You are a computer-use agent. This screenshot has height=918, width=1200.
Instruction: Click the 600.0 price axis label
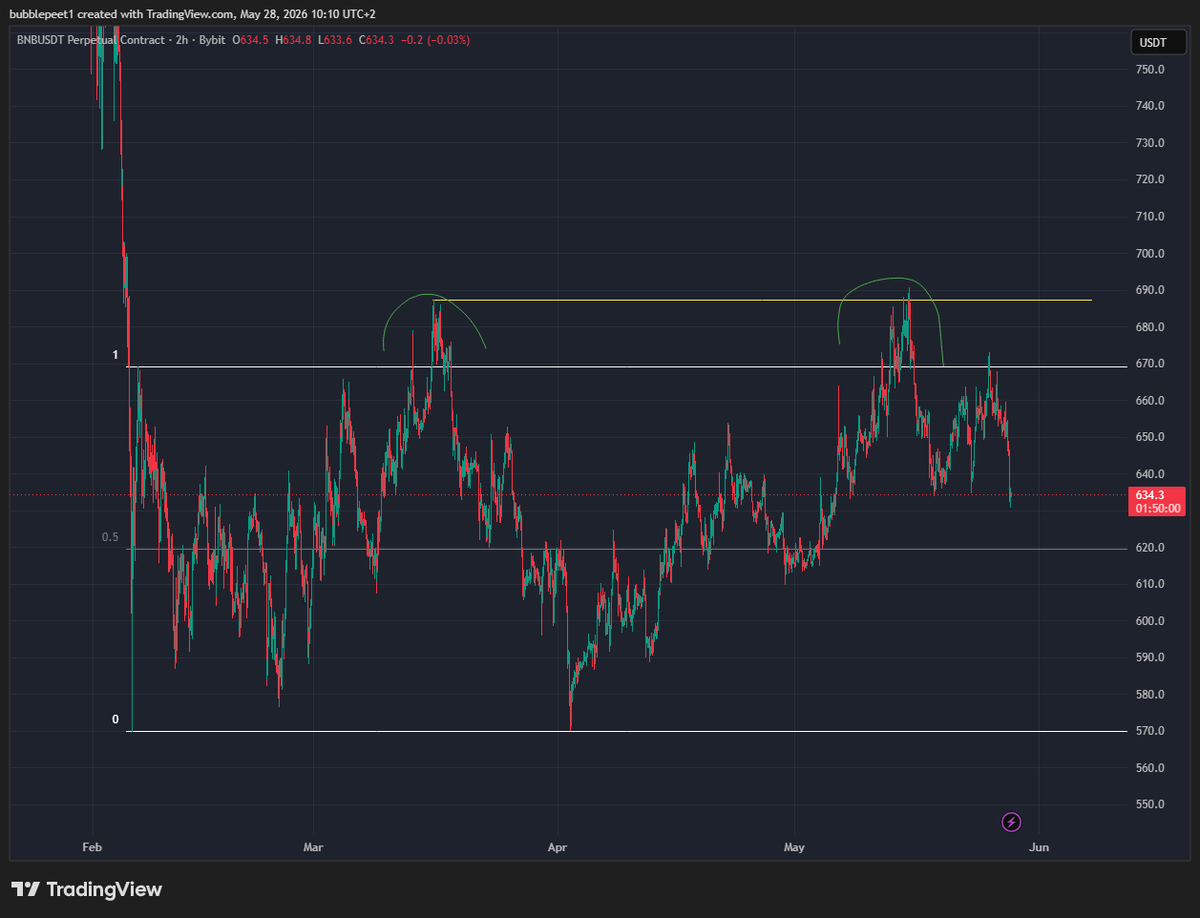click(x=1150, y=621)
